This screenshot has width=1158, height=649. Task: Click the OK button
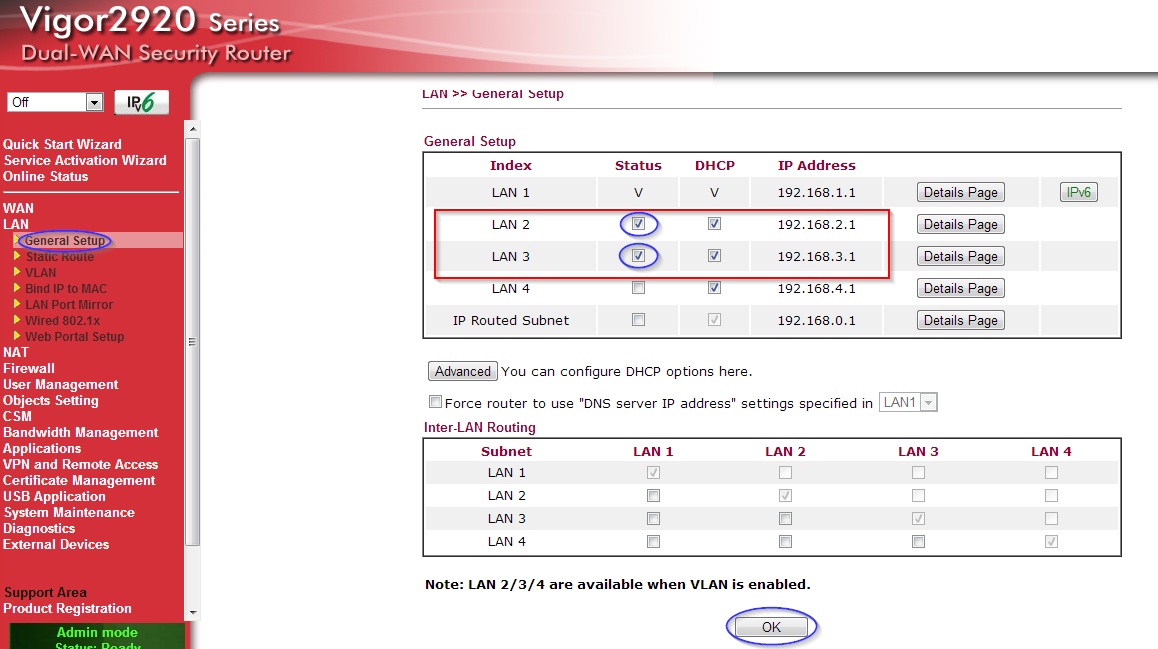771,627
